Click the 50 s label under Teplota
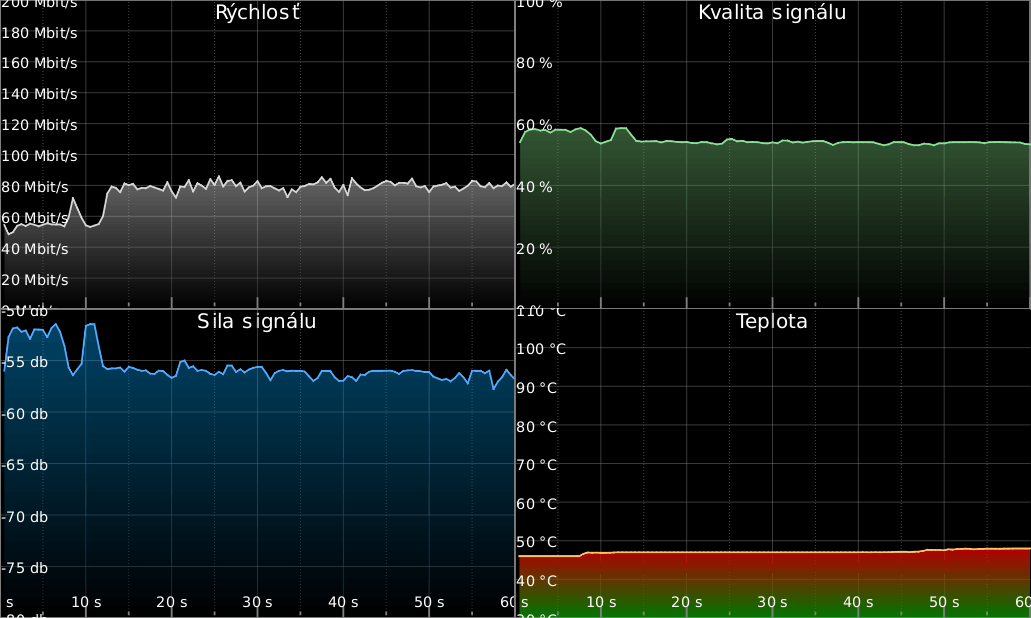Screen dimensions: 1031x618 point(944,602)
